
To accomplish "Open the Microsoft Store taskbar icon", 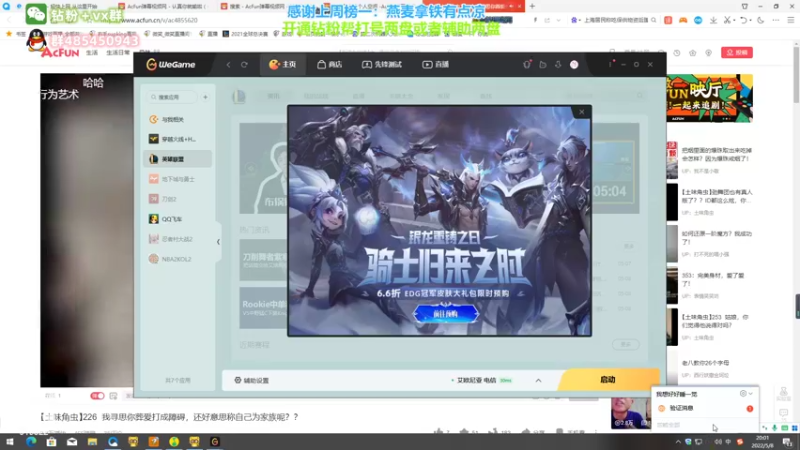I will pos(51,442).
